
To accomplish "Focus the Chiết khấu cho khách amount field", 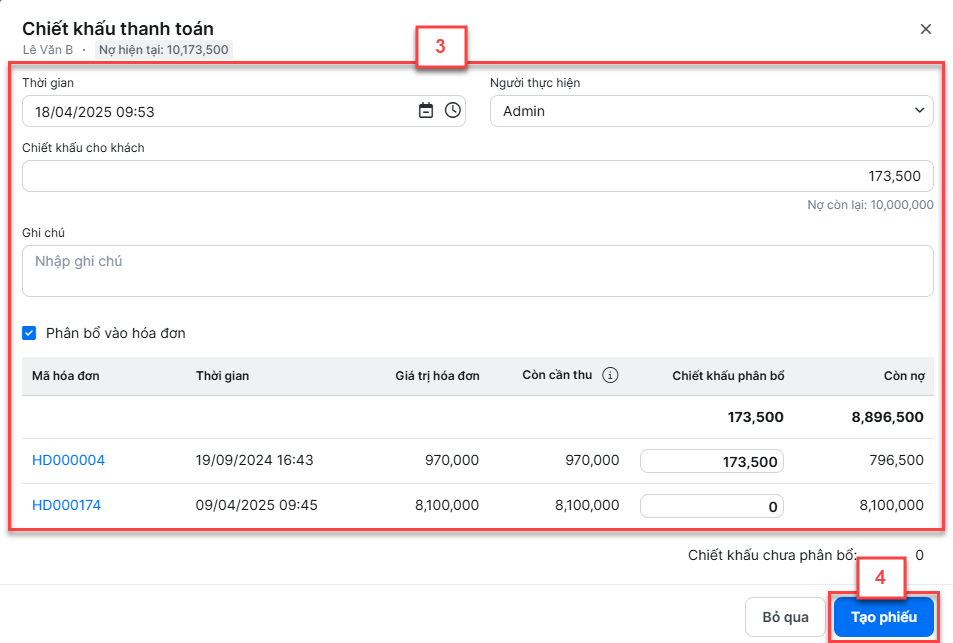I will point(478,176).
